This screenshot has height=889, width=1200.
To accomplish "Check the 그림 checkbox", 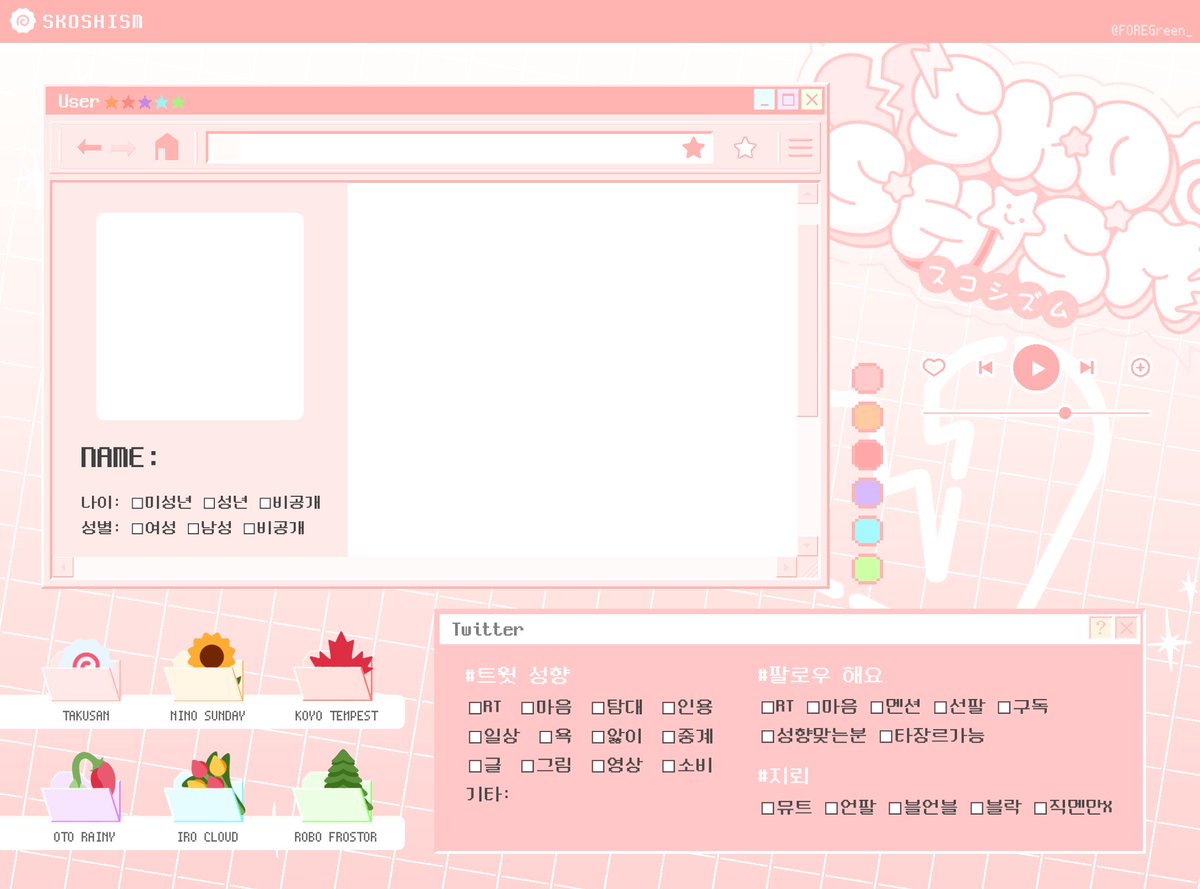I will click(528, 766).
